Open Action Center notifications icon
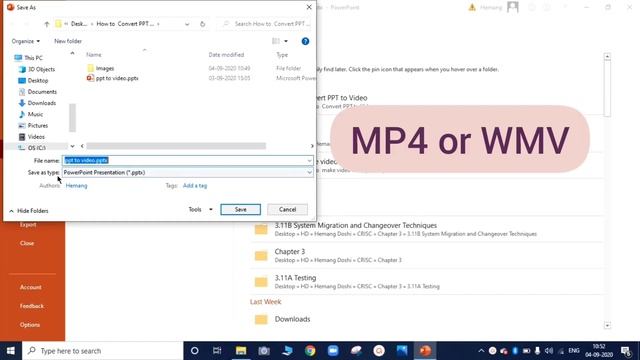This screenshot has width=640, height=360. point(626,351)
